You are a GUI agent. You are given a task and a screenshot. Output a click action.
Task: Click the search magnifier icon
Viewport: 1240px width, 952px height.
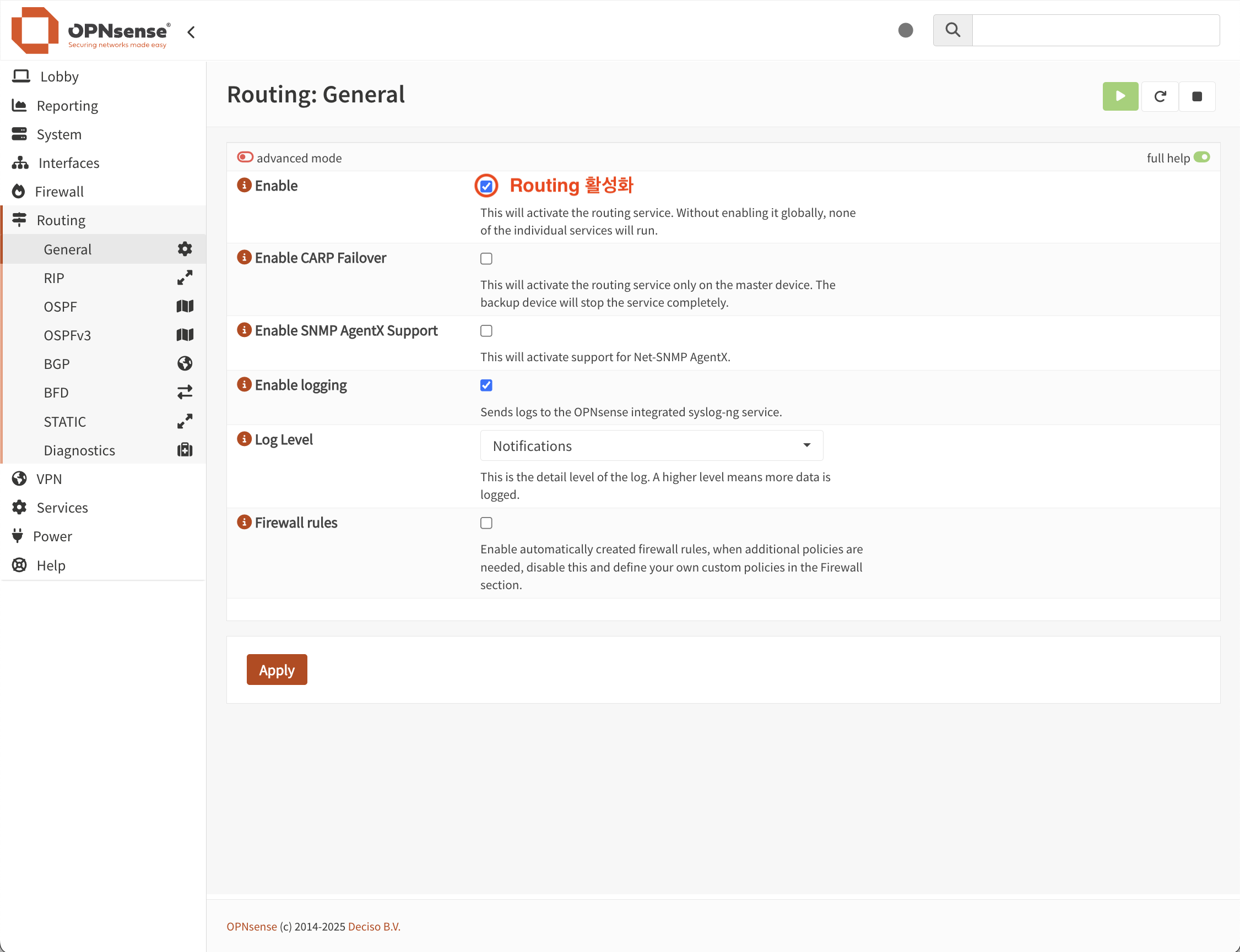click(952, 30)
